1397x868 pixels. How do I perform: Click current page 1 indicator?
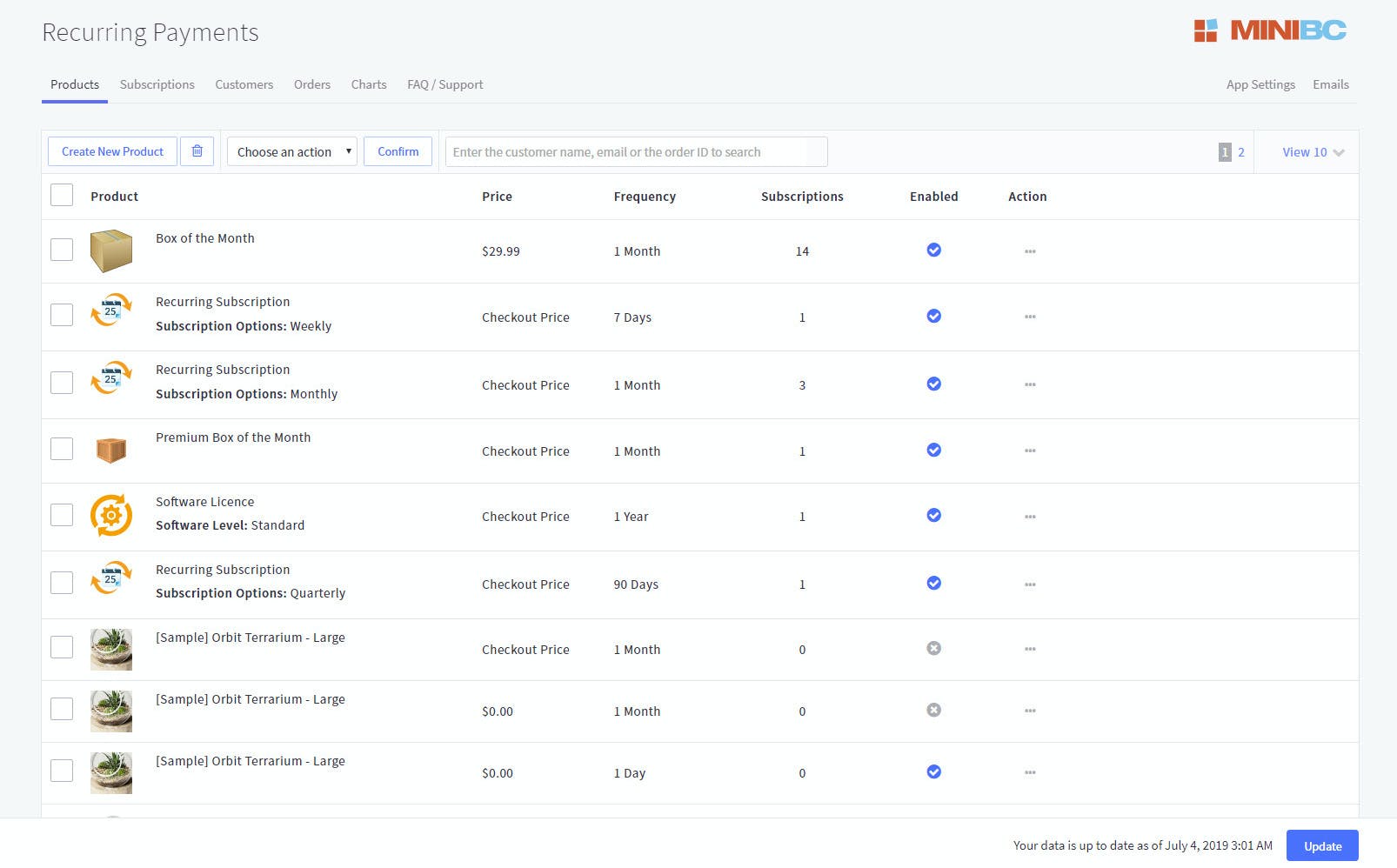click(1225, 152)
